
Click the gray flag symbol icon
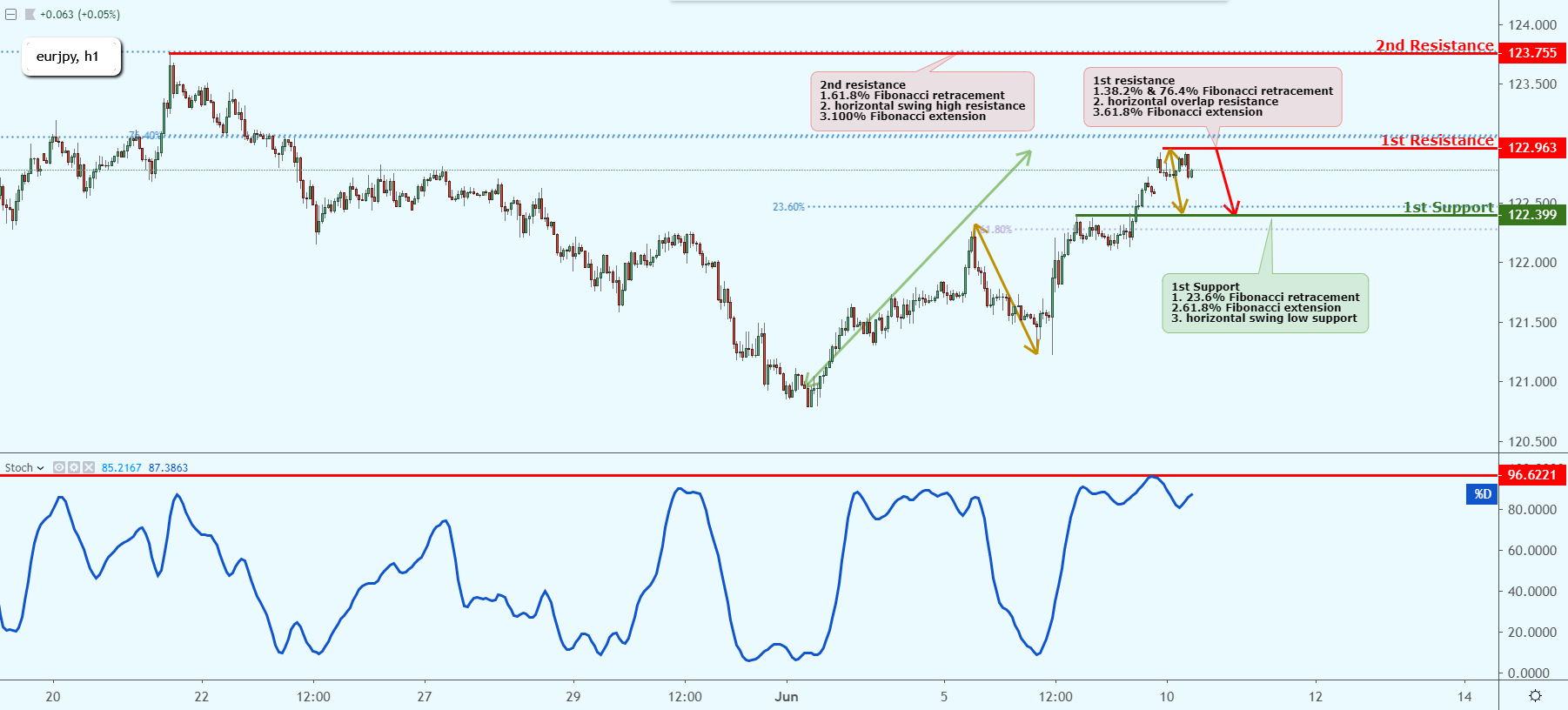[30, 15]
